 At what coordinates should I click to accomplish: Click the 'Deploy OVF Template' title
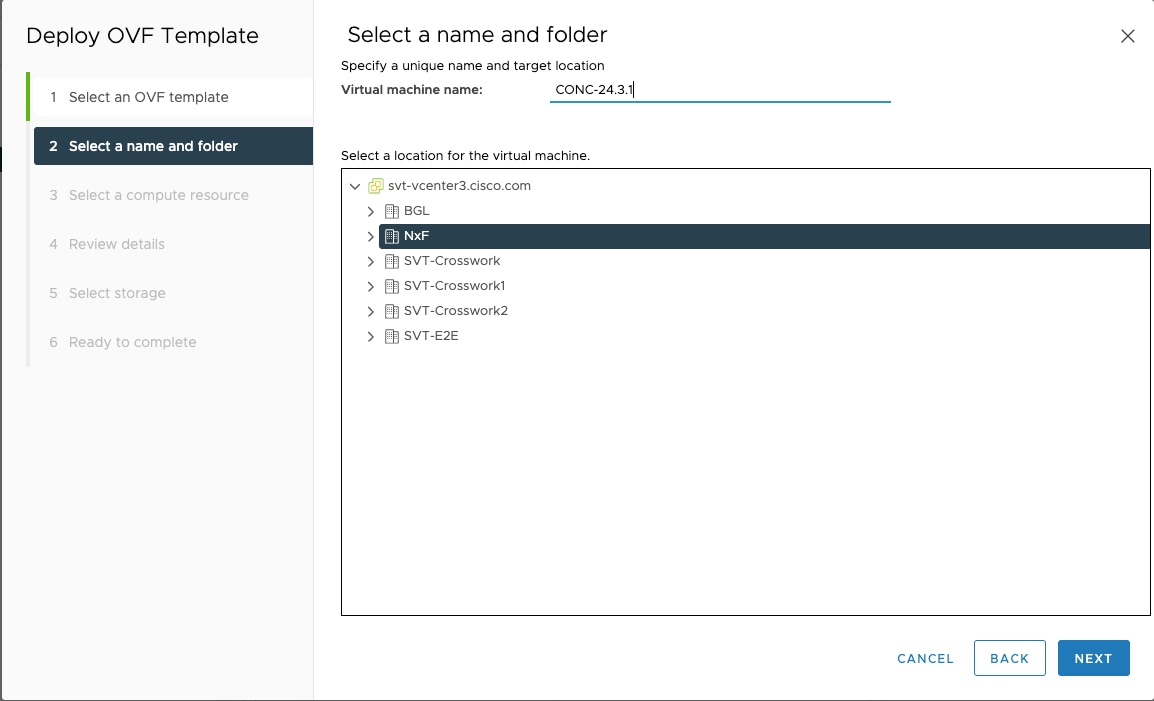coord(142,36)
